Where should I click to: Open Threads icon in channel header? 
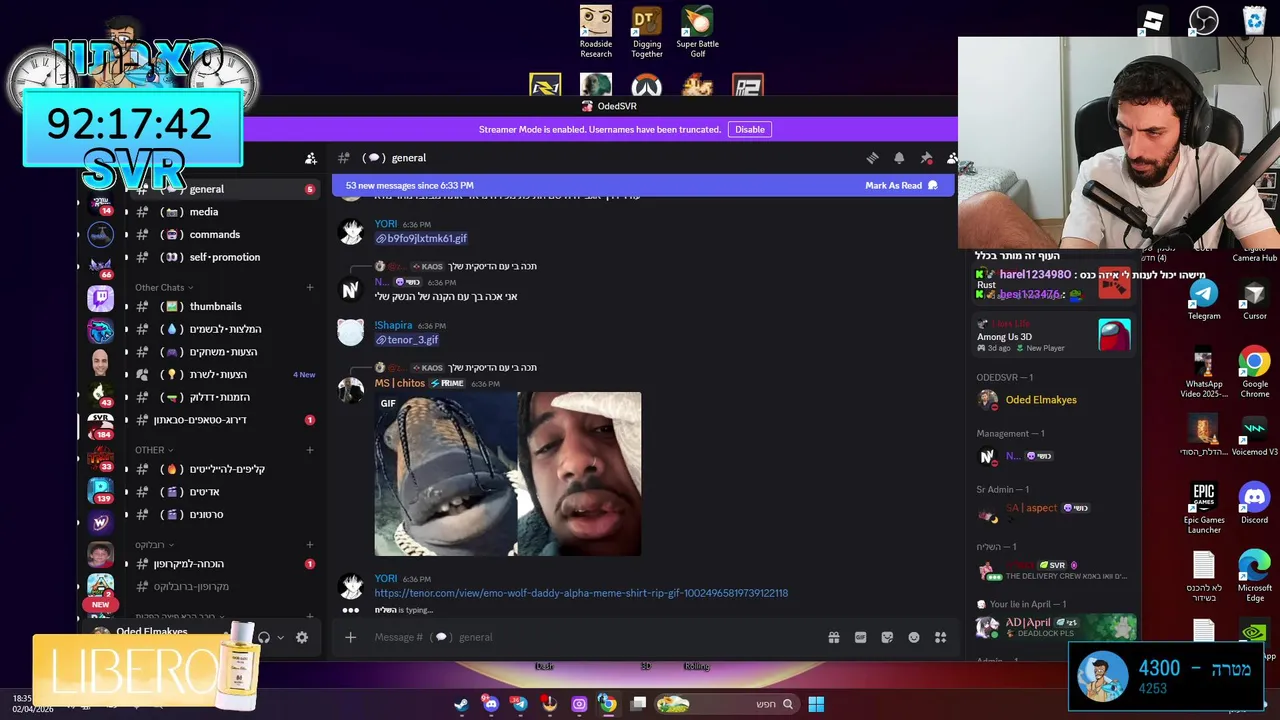(x=872, y=158)
